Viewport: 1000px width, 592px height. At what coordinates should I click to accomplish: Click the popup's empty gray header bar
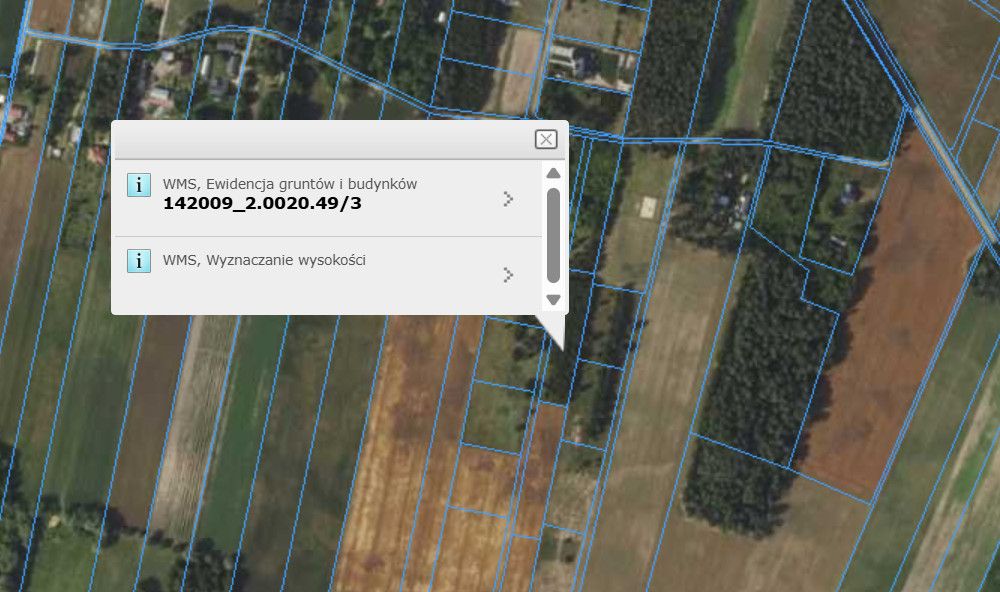point(320,140)
